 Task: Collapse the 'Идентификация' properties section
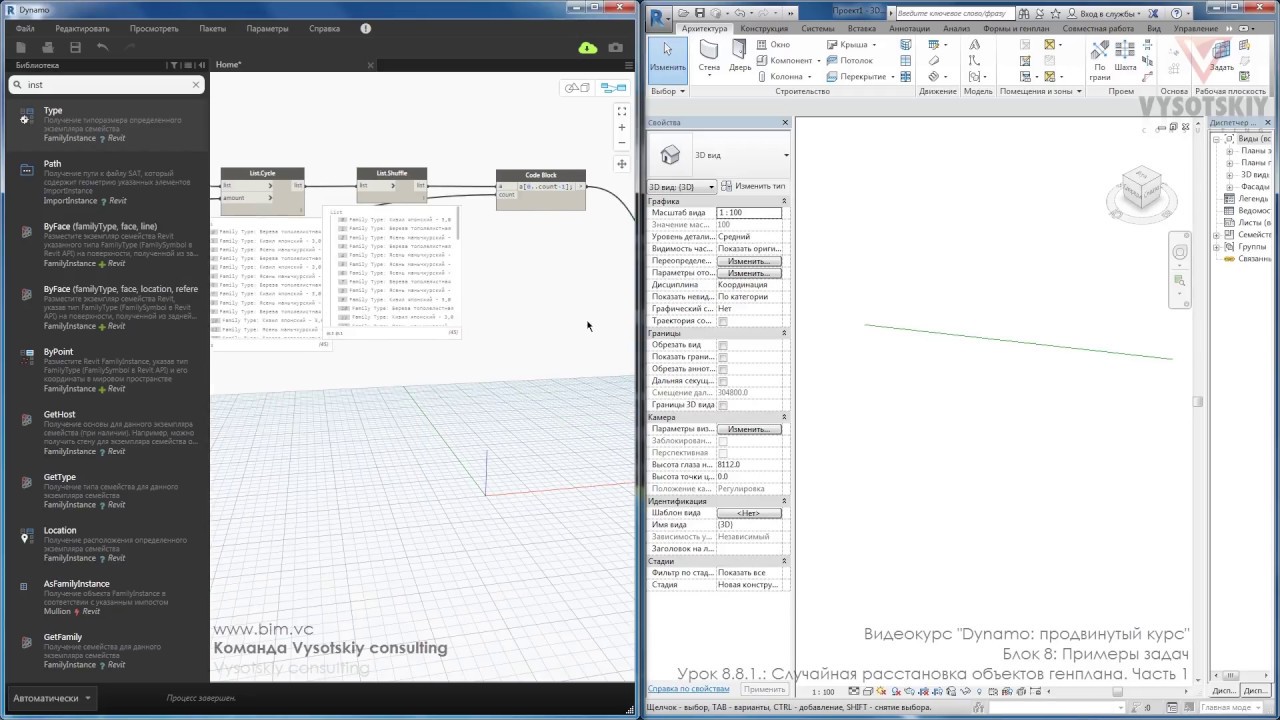tap(784, 501)
